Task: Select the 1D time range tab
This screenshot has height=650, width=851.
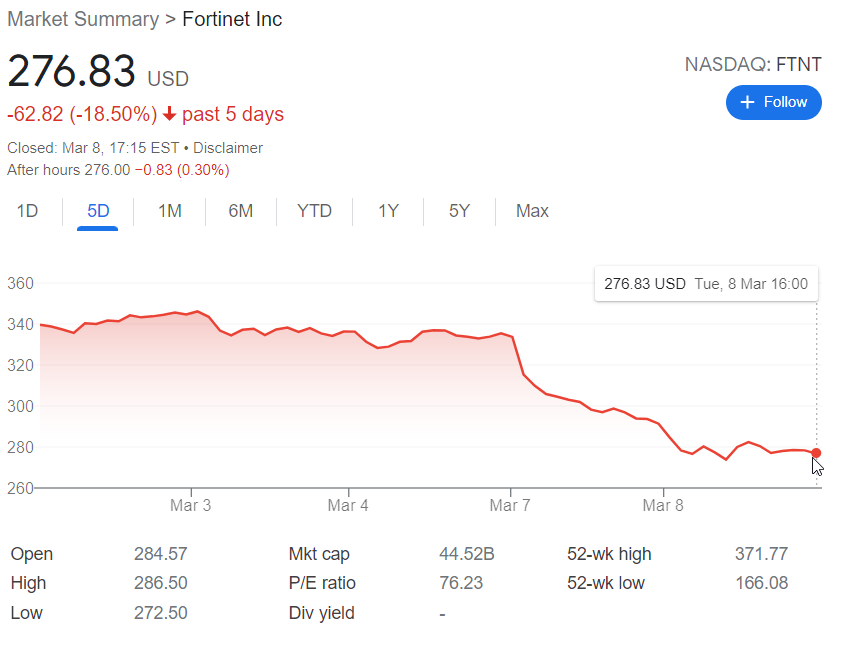Action: (28, 211)
